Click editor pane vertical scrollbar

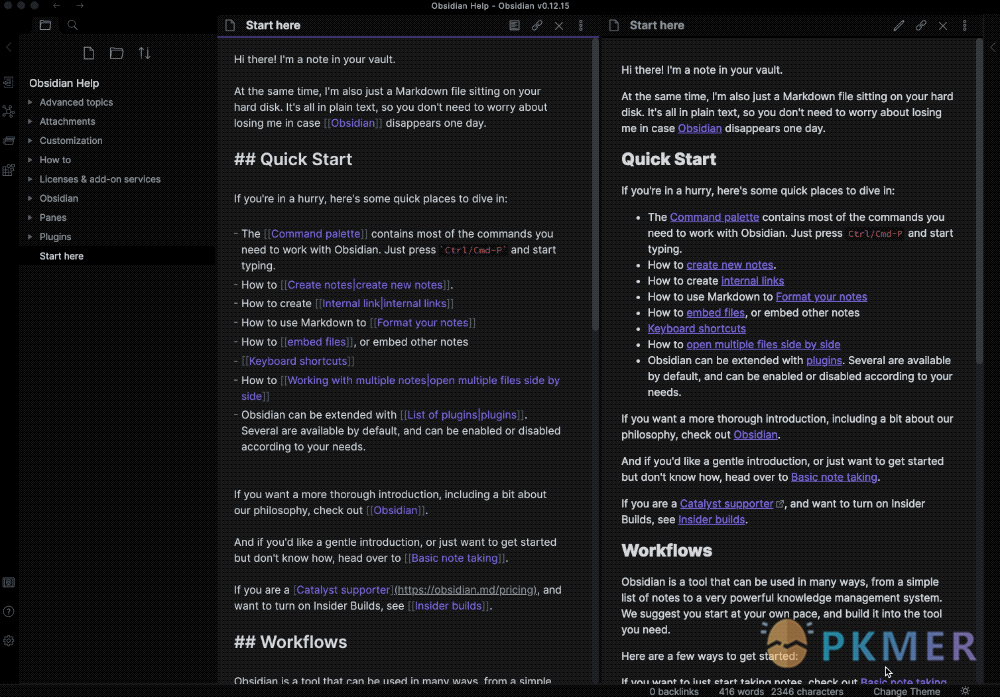595,185
